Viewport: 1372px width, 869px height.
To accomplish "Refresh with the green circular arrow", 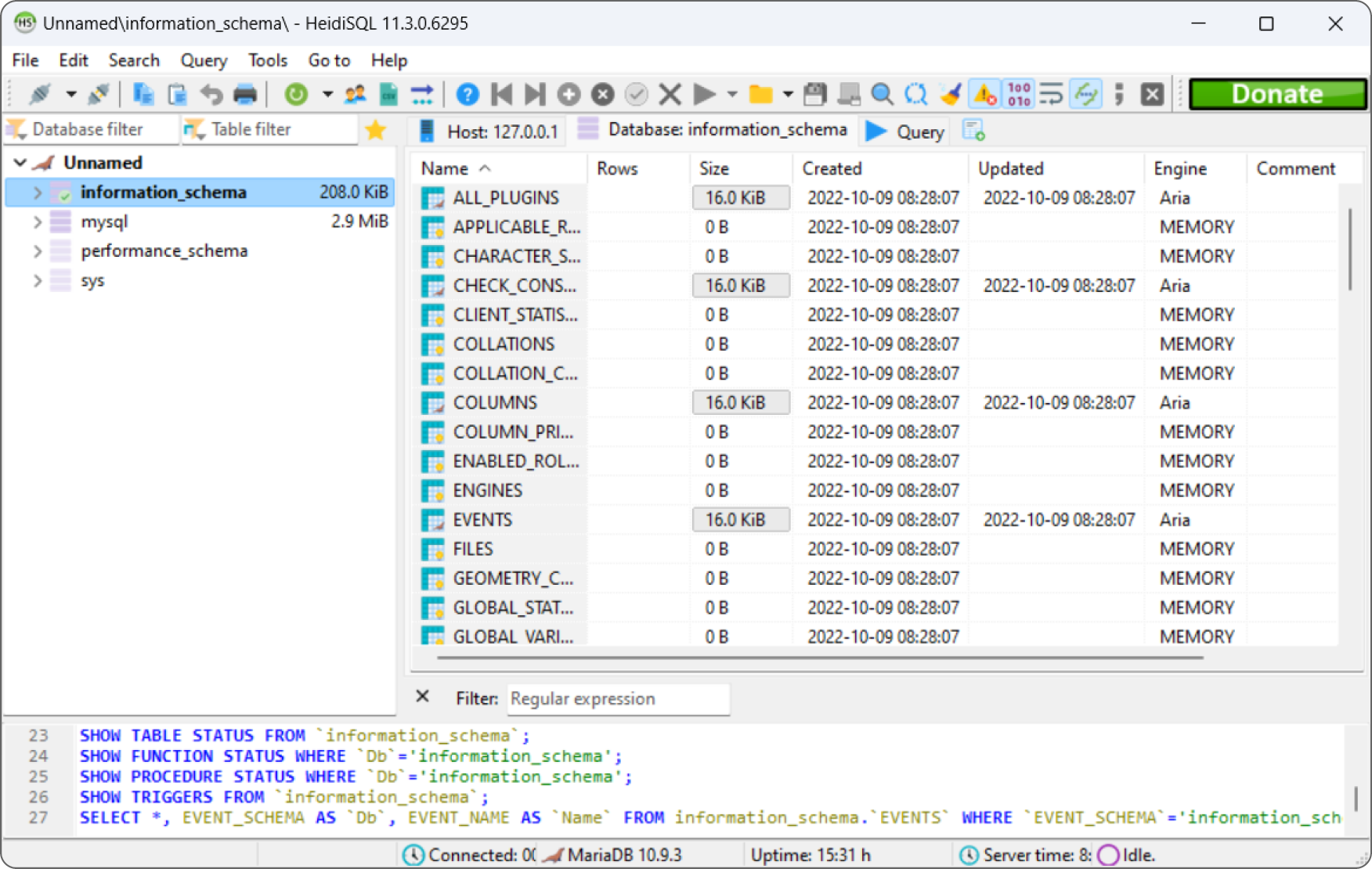I will (x=296, y=95).
